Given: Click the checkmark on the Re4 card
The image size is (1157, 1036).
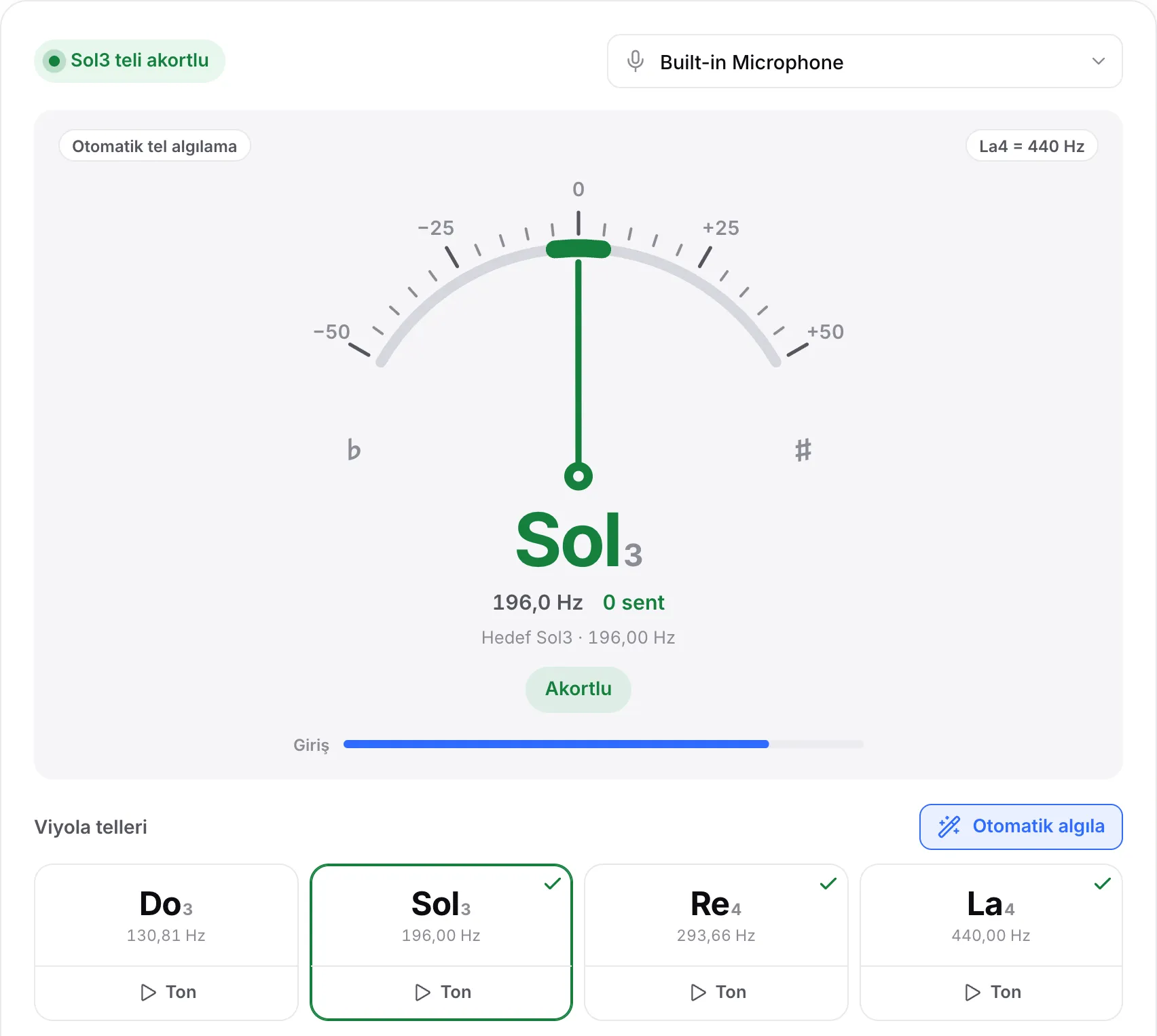Looking at the screenshot, I should pyautogui.click(x=828, y=883).
